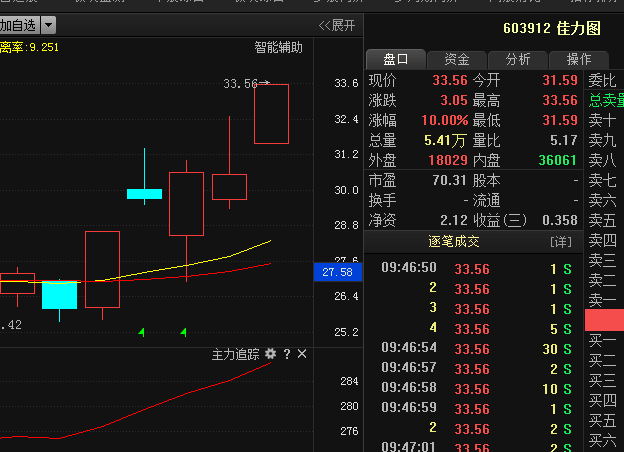Click the green 总卖量 label
The width and height of the screenshot is (624, 452).
pyautogui.click(x=606, y=100)
